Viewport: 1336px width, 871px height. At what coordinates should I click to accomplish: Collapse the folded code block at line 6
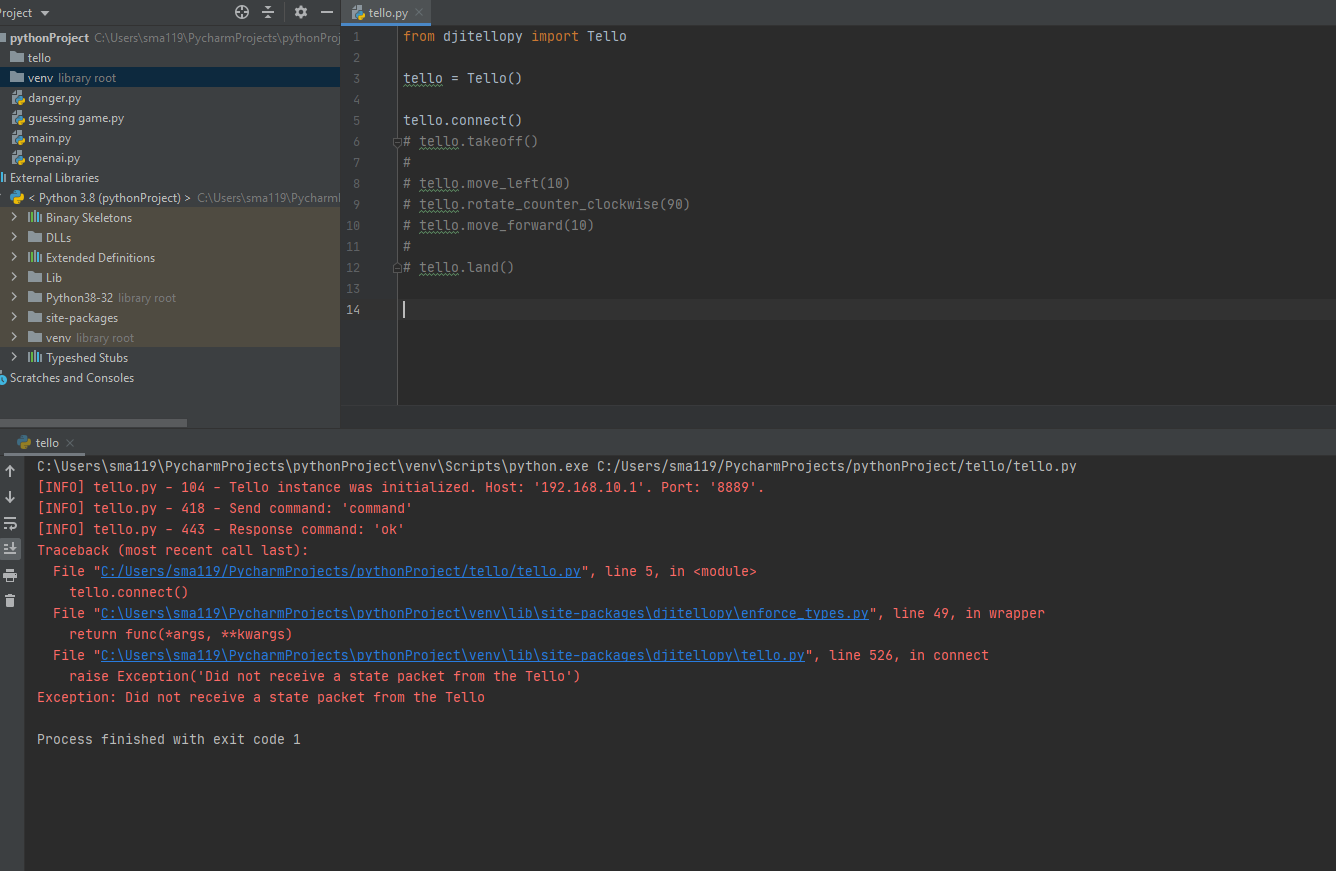click(397, 141)
